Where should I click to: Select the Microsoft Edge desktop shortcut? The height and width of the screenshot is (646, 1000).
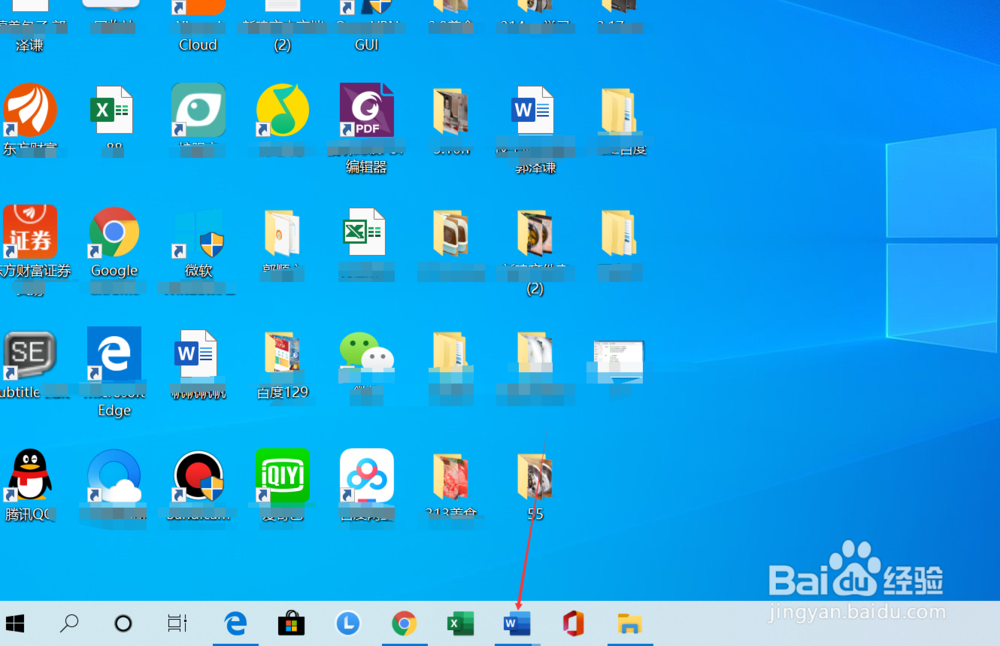(114, 353)
